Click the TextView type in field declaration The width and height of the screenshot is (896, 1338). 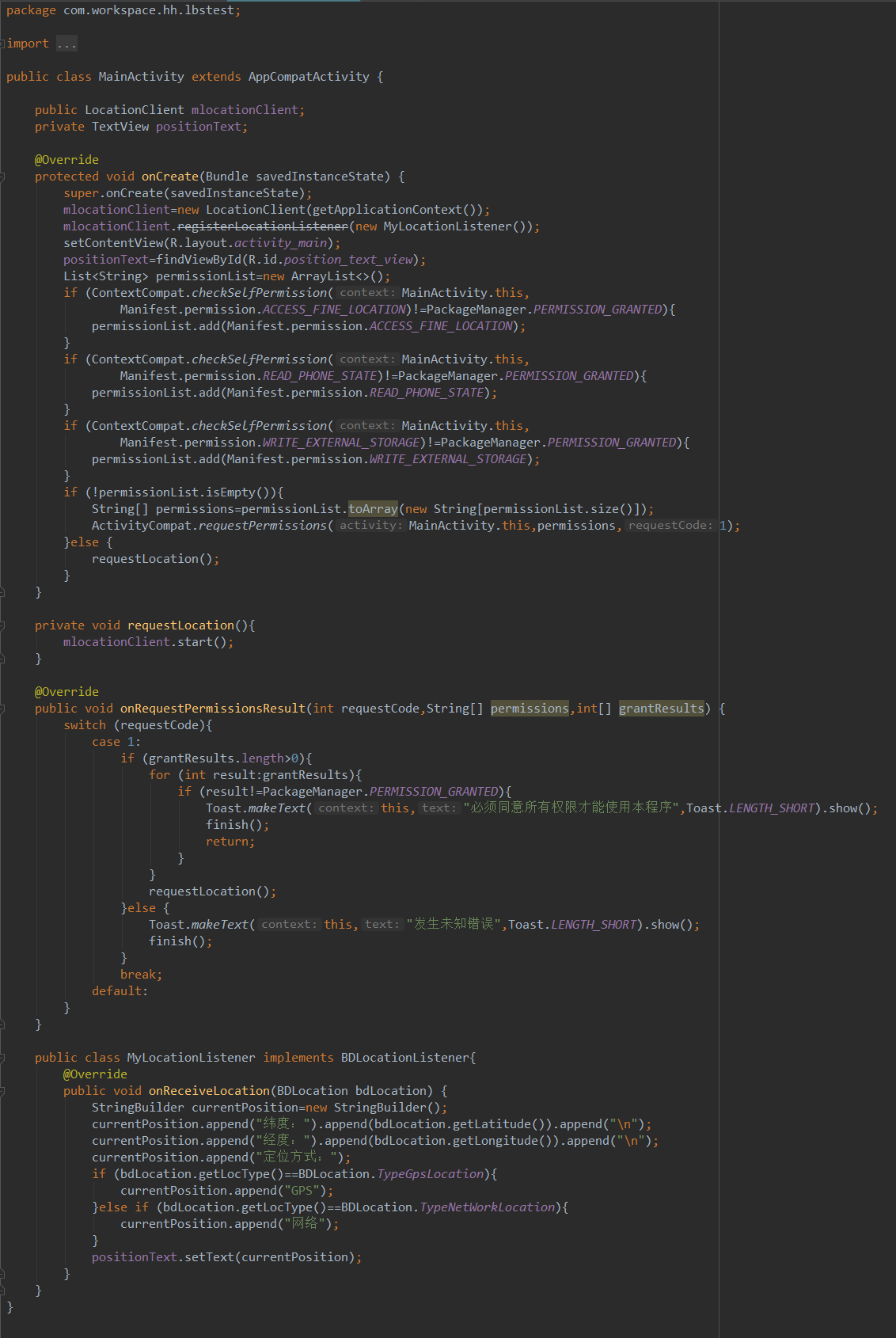[x=120, y=127]
